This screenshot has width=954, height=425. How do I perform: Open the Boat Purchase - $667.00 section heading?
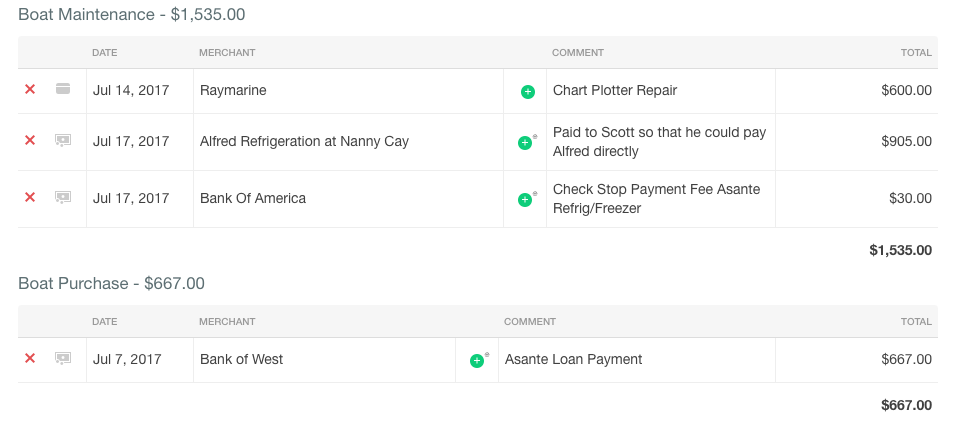tap(111, 284)
